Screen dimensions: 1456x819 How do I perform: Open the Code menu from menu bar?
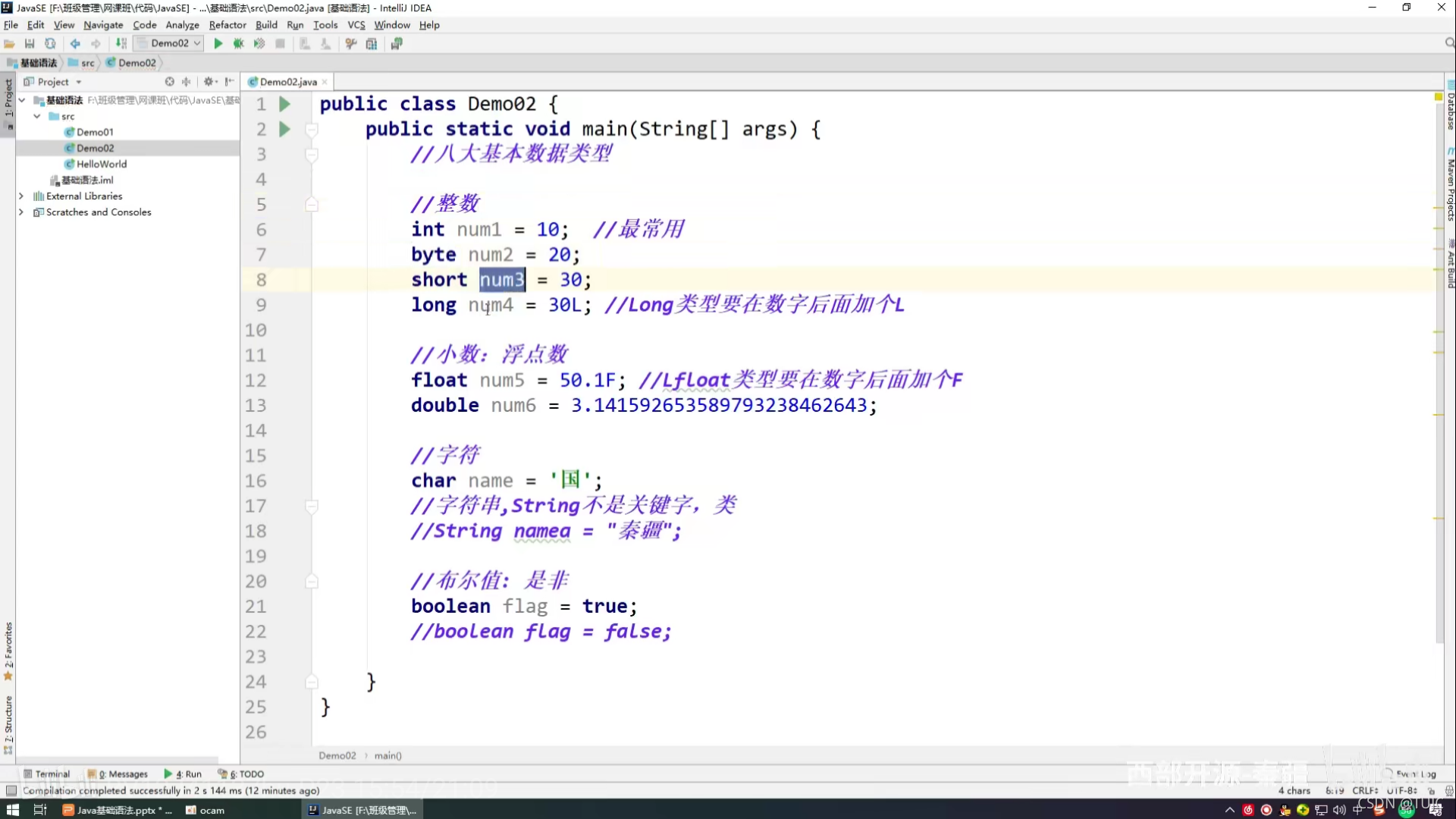(x=143, y=25)
